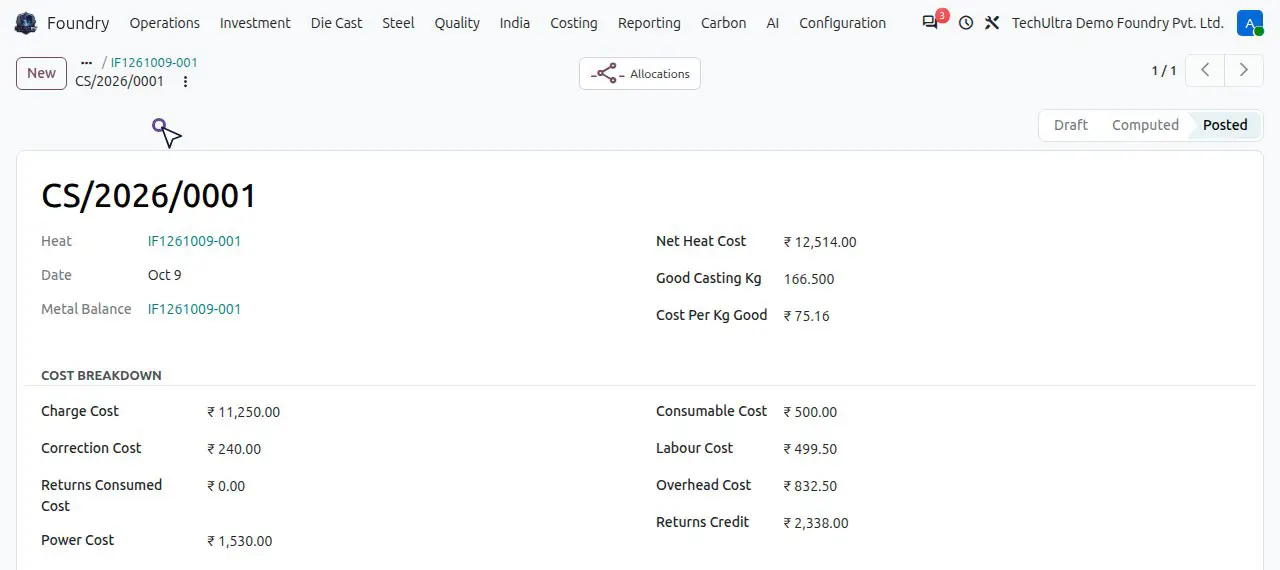Click the breadcrumb ellipsis icon
Image resolution: width=1280 pixels, height=570 pixels.
pyautogui.click(x=86, y=62)
